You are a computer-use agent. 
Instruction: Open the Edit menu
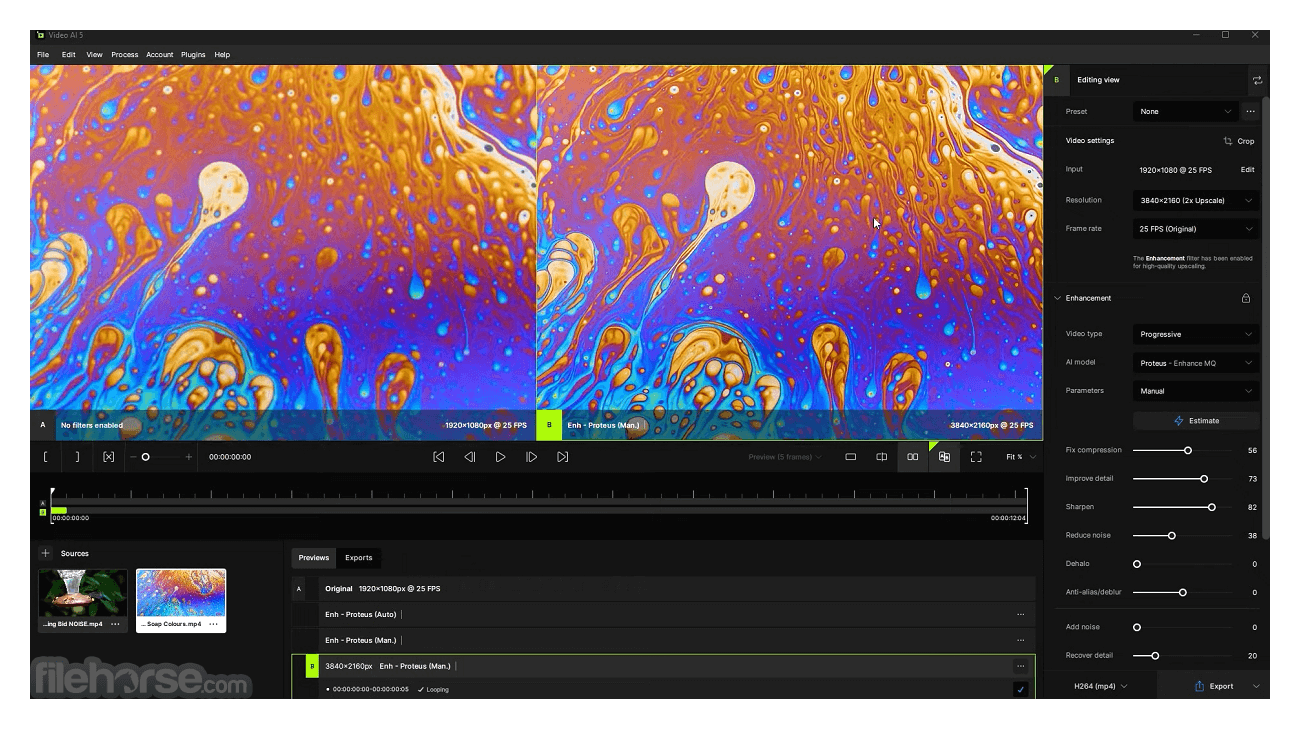point(68,55)
